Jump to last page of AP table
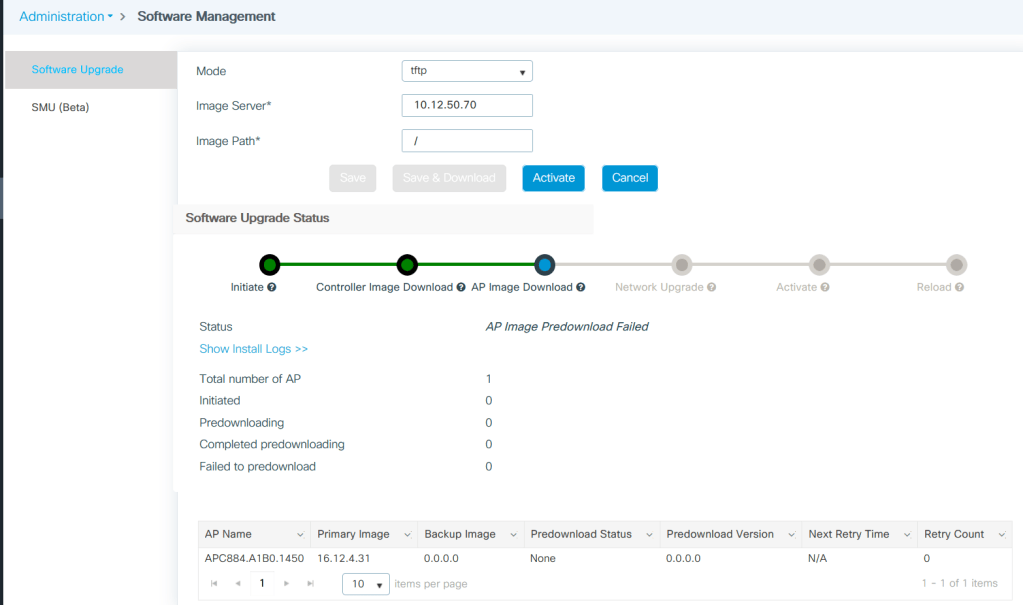 click(310, 583)
